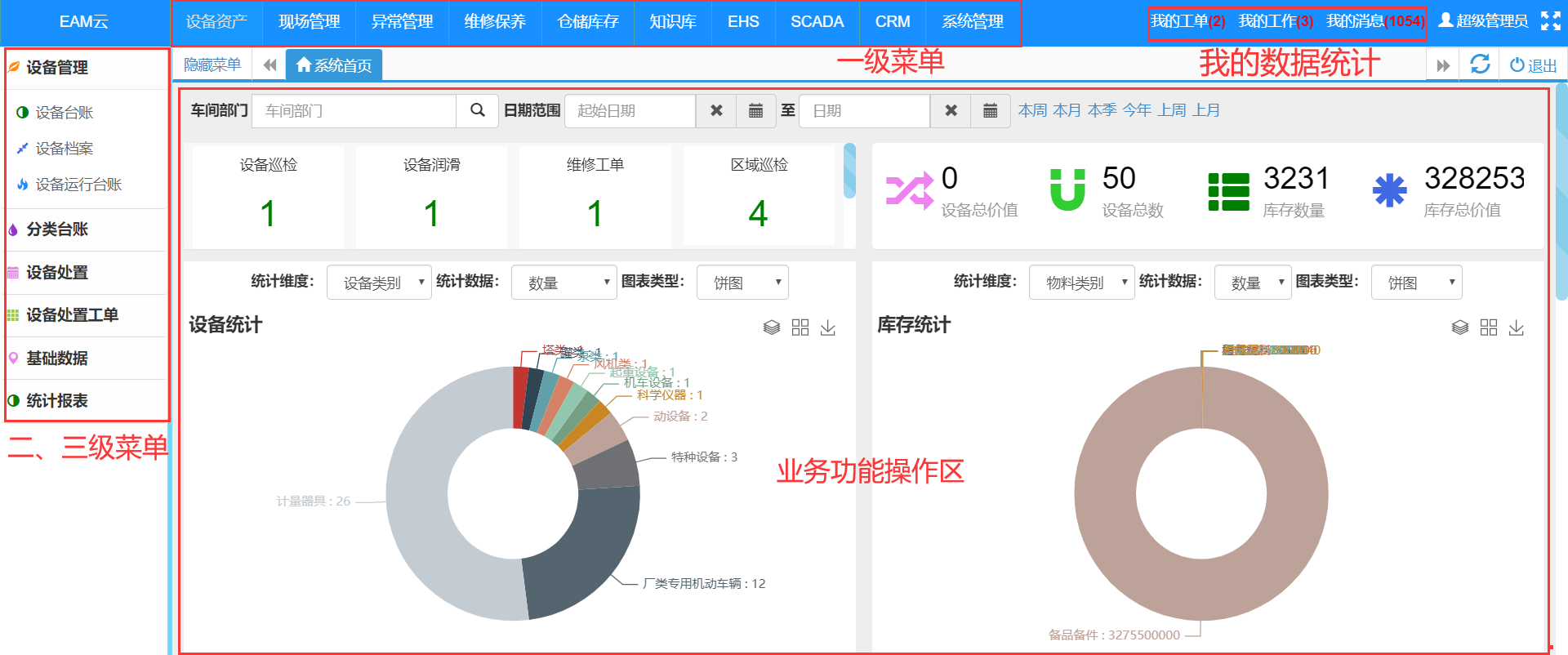
Task: Switch to the 系统首页 tab
Action: pyautogui.click(x=334, y=65)
